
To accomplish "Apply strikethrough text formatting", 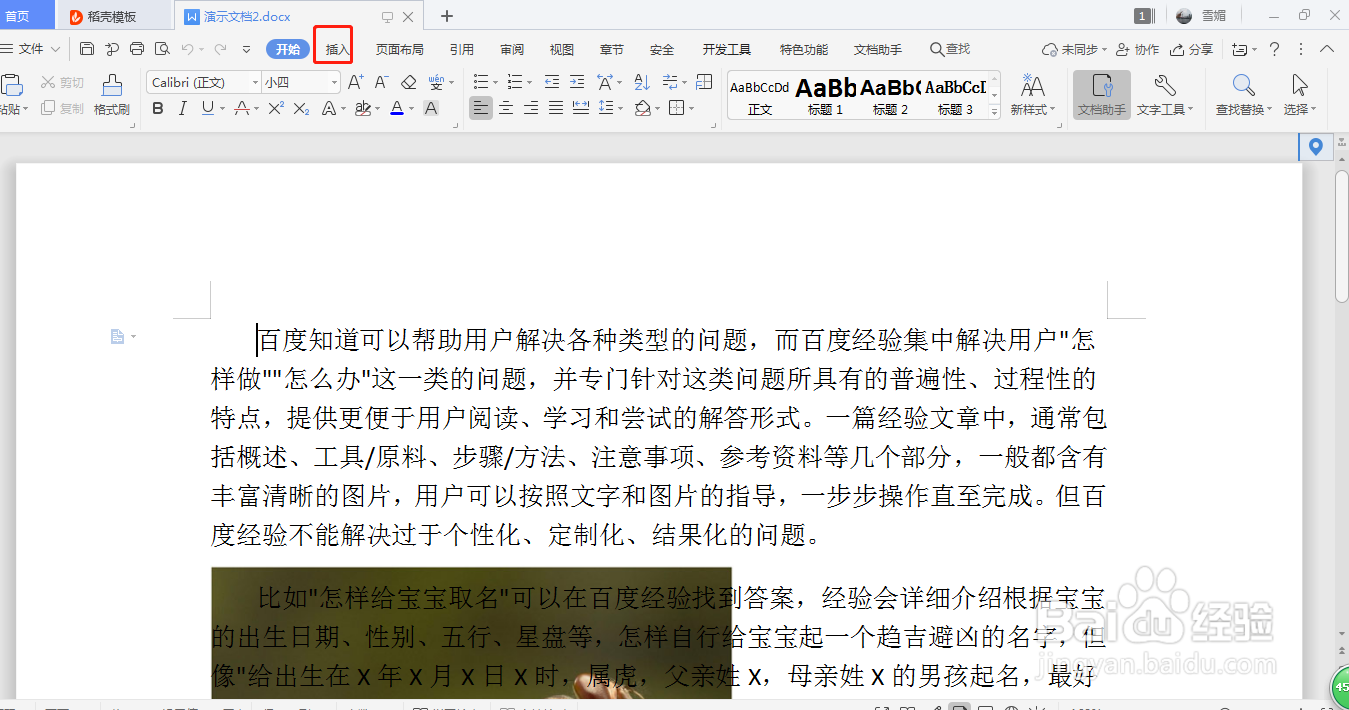I will point(241,108).
